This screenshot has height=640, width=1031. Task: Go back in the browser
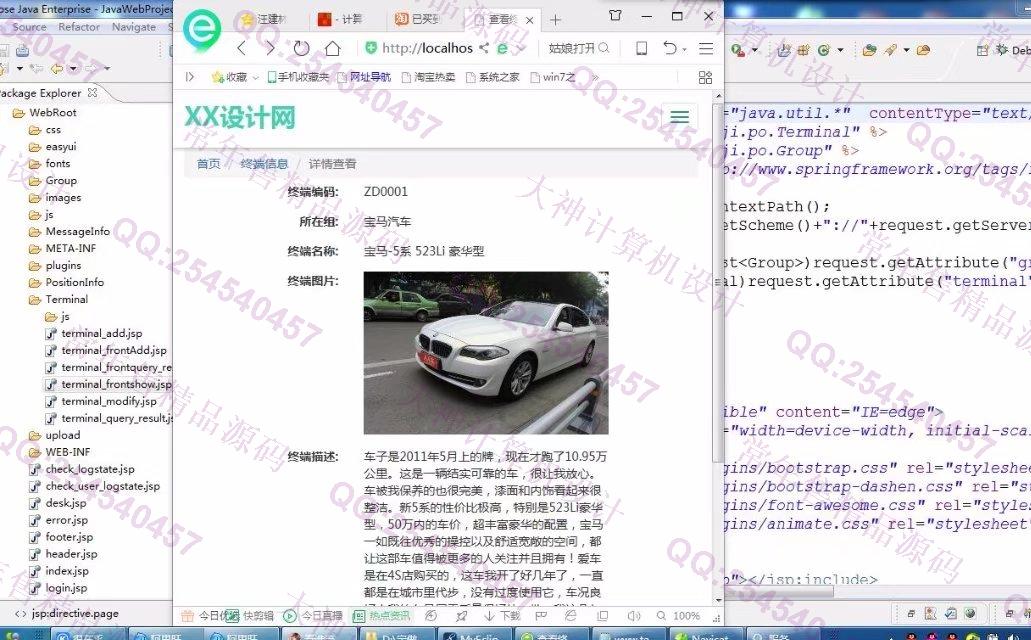point(241,48)
